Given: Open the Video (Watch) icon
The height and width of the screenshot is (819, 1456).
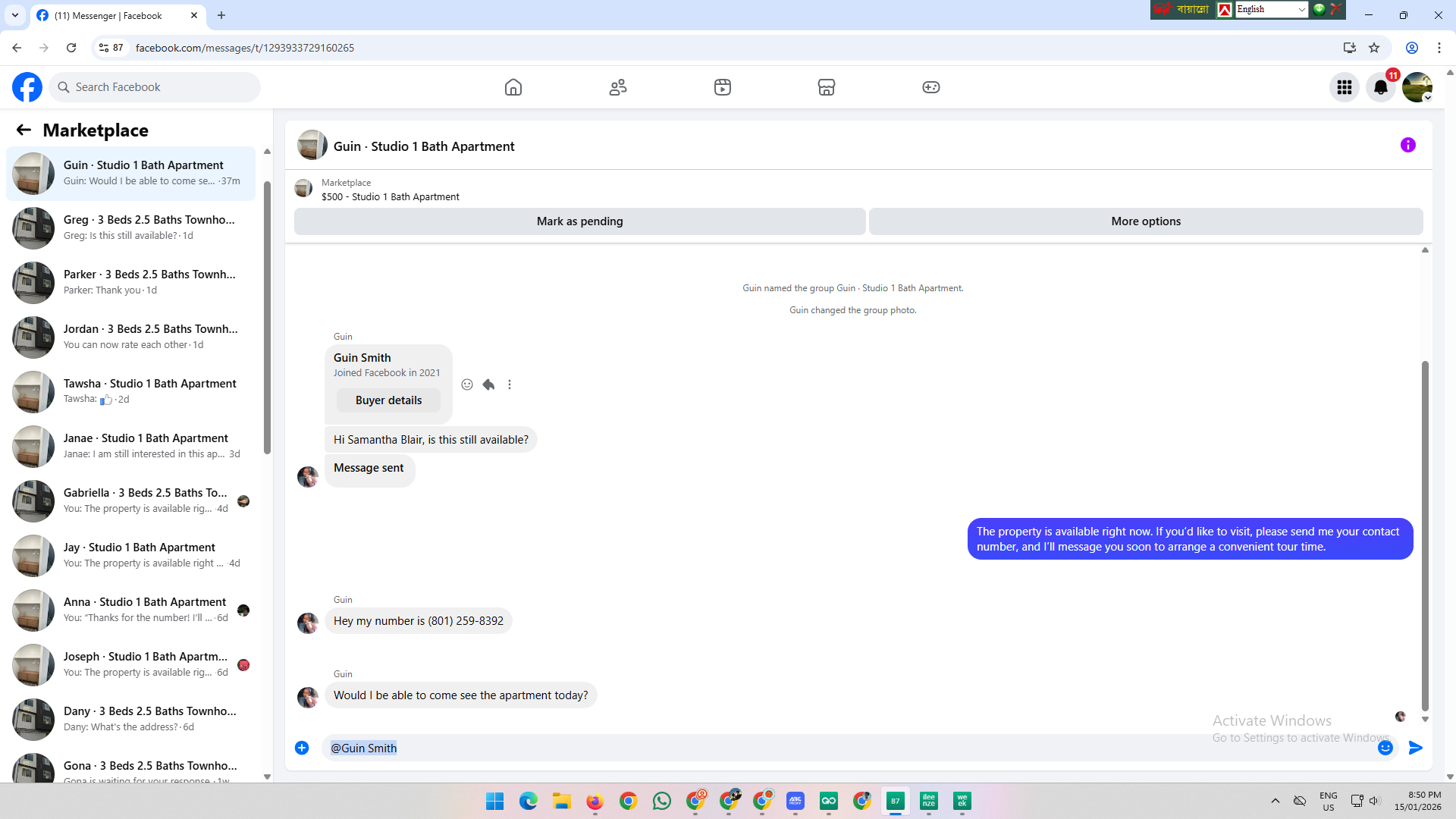Looking at the screenshot, I should point(723,87).
